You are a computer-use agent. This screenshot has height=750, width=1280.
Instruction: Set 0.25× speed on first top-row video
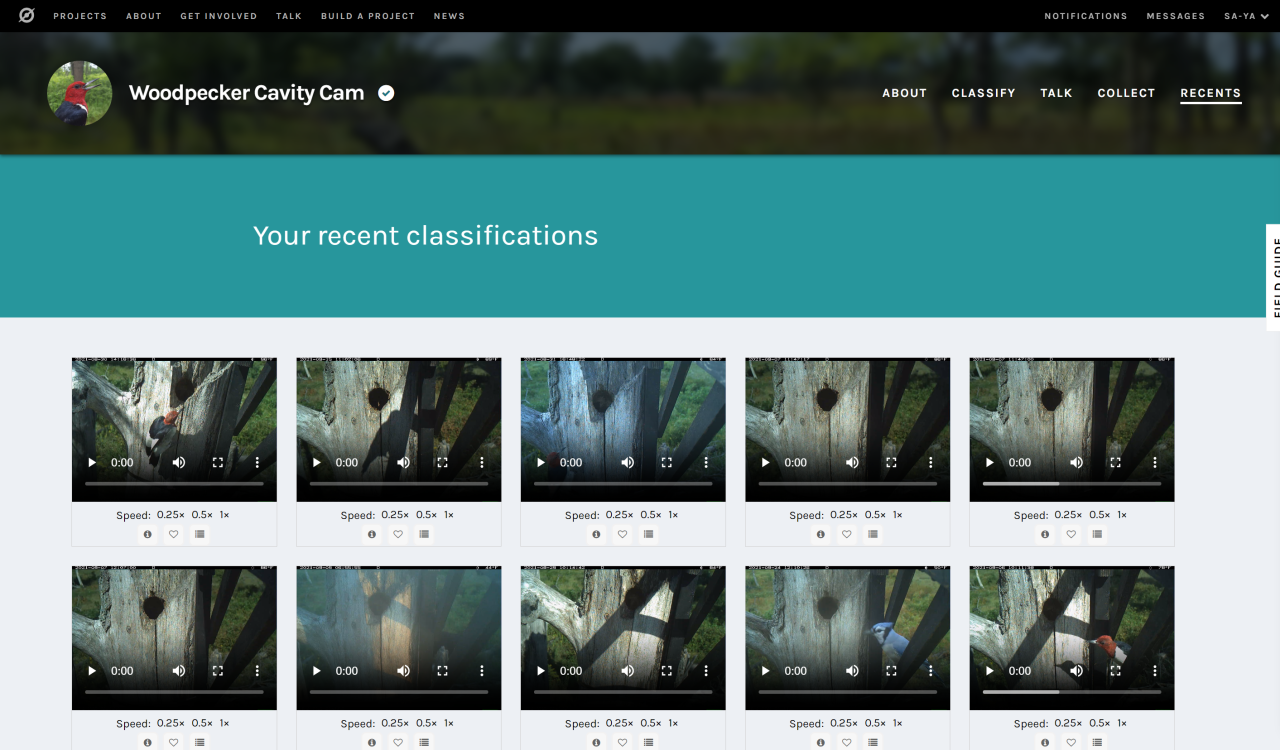pyautogui.click(x=171, y=515)
